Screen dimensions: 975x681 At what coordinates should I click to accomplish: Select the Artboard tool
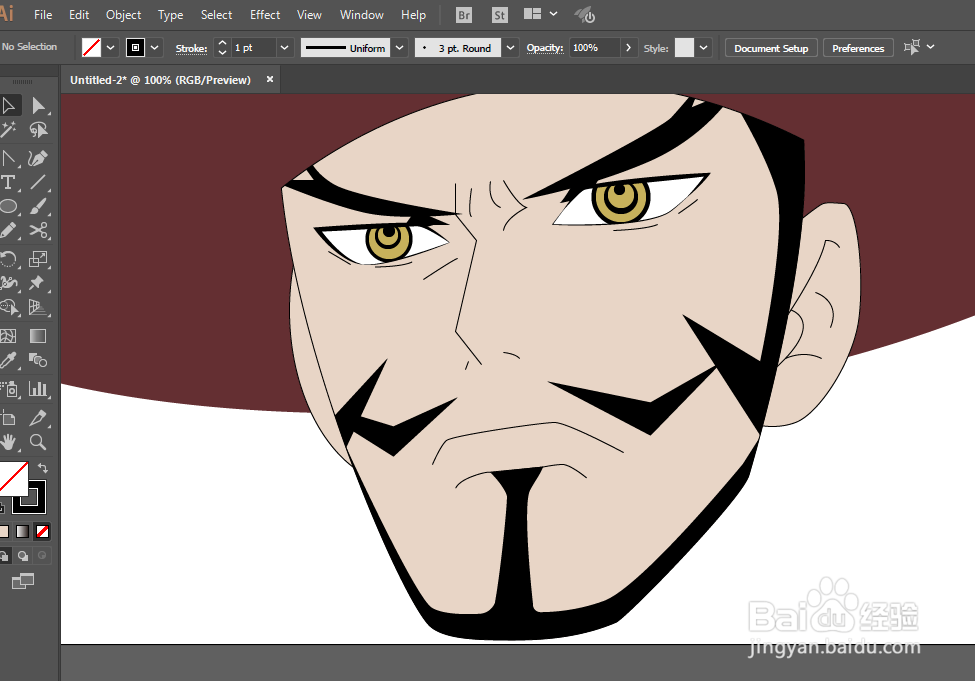(9, 418)
